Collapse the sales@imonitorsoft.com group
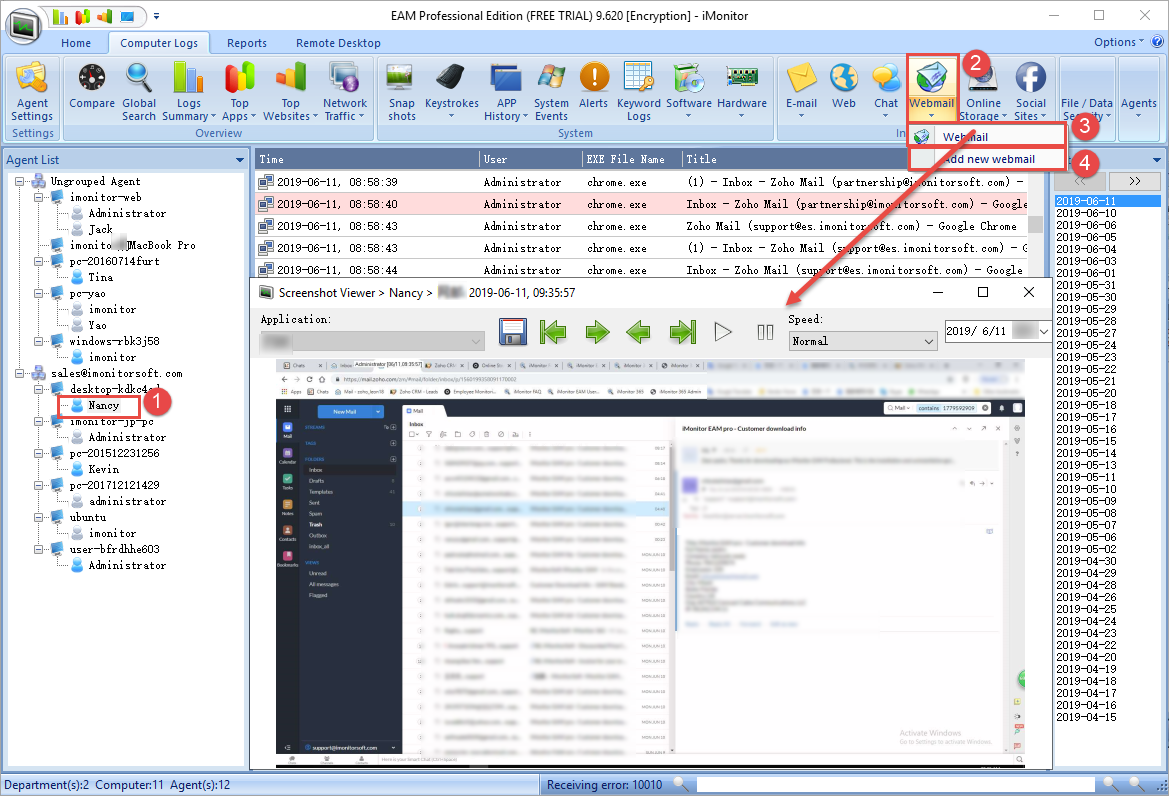1169x796 pixels. pos(20,373)
